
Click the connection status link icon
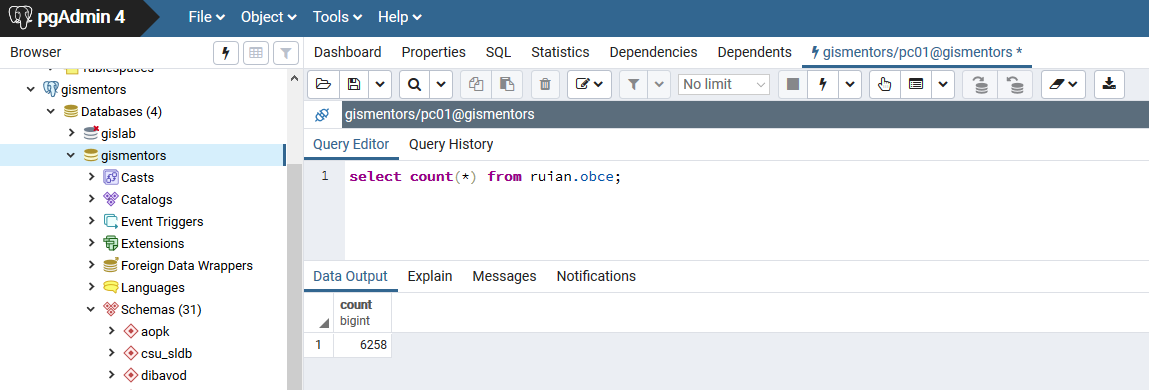click(322, 114)
